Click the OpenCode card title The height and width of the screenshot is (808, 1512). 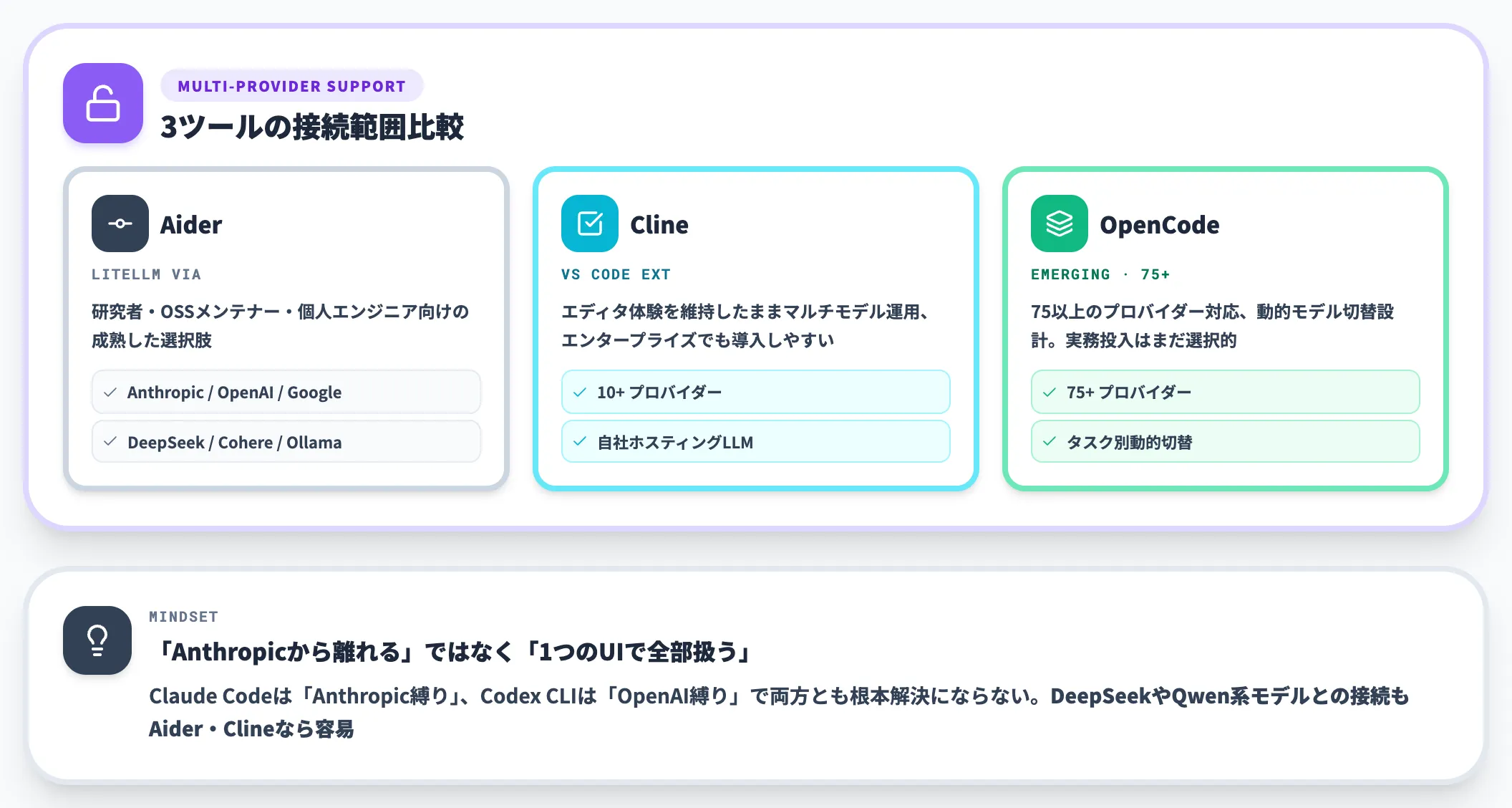(x=1160, y=225)
